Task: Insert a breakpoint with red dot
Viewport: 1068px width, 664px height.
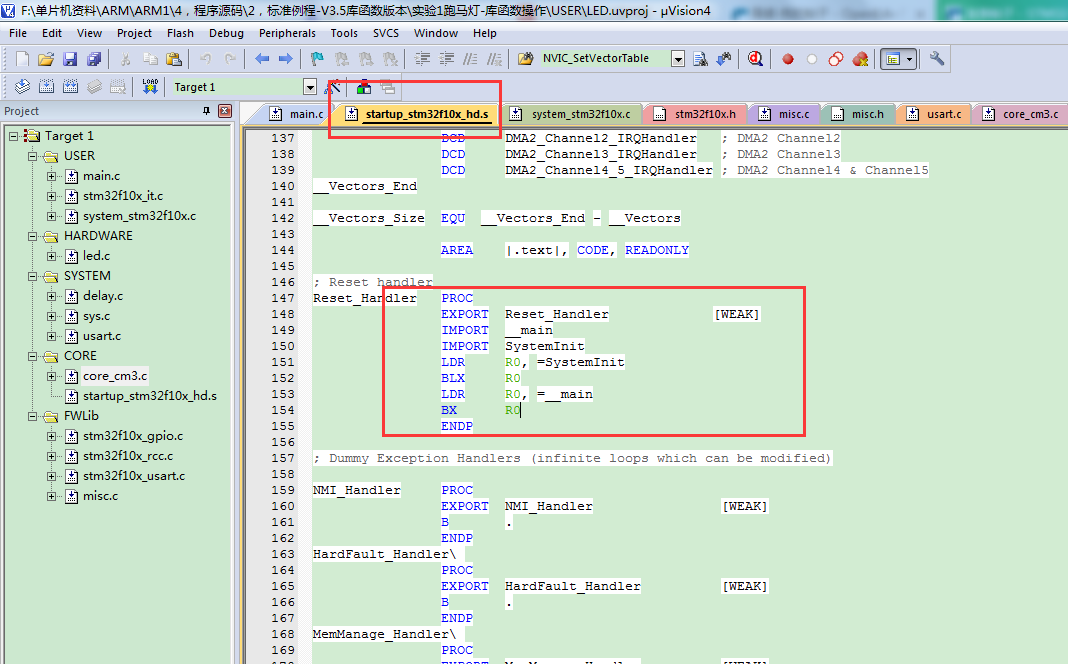Action: point(788,59)
